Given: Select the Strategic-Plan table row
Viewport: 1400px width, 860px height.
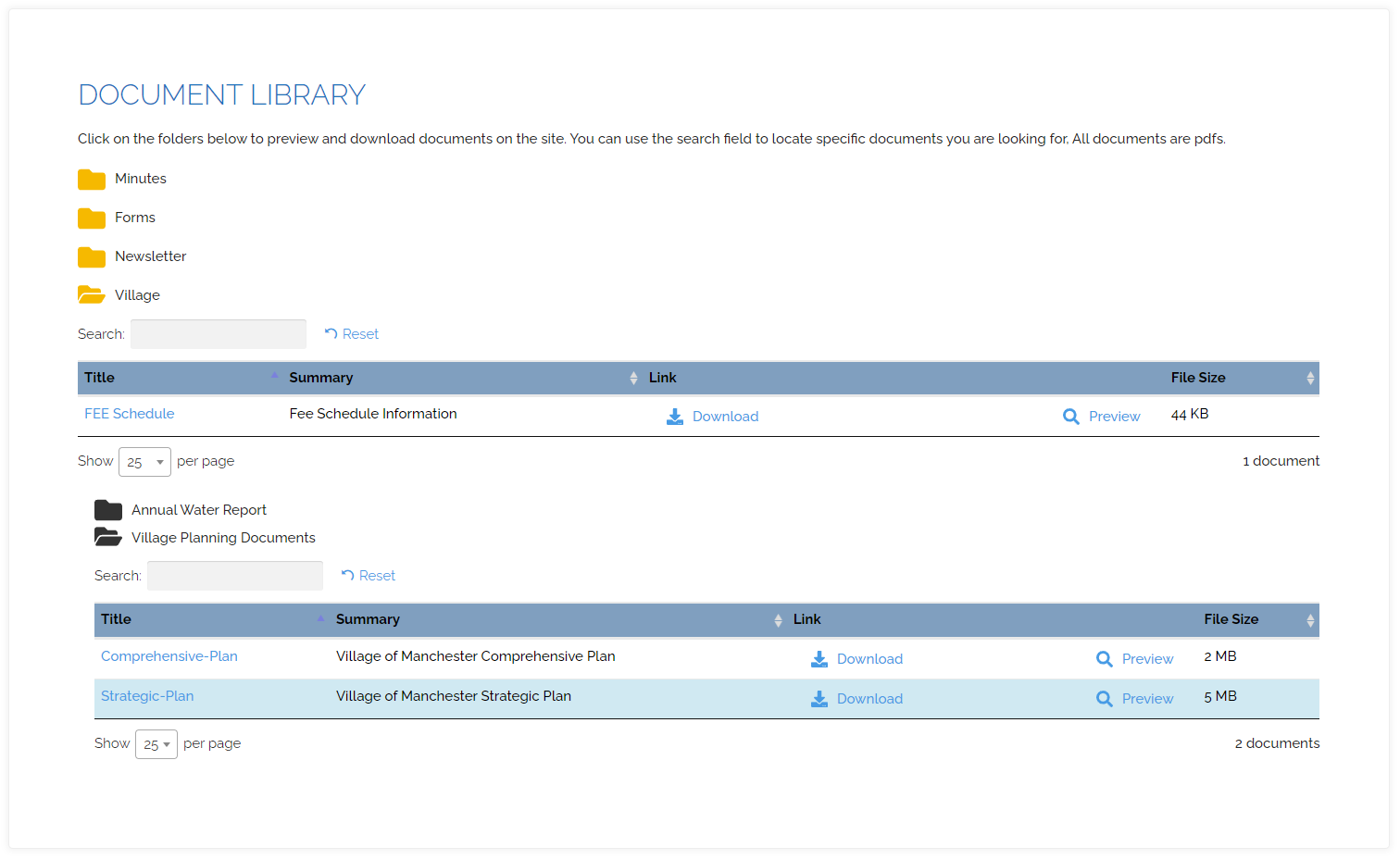Looking at the screenshot, I should click(556, 698).
